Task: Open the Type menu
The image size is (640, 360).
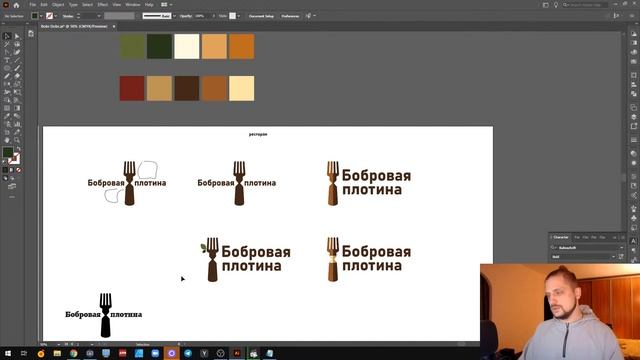Action: 73,4
